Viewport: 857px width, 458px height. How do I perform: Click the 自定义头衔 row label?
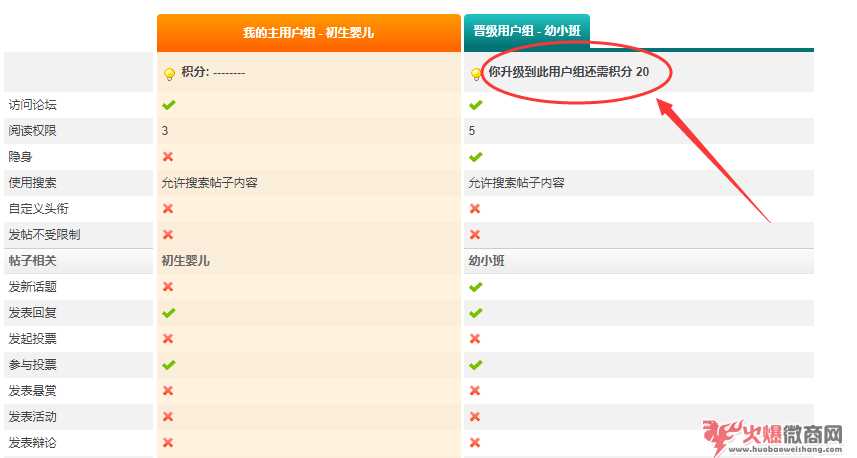(x=38, y=209)
